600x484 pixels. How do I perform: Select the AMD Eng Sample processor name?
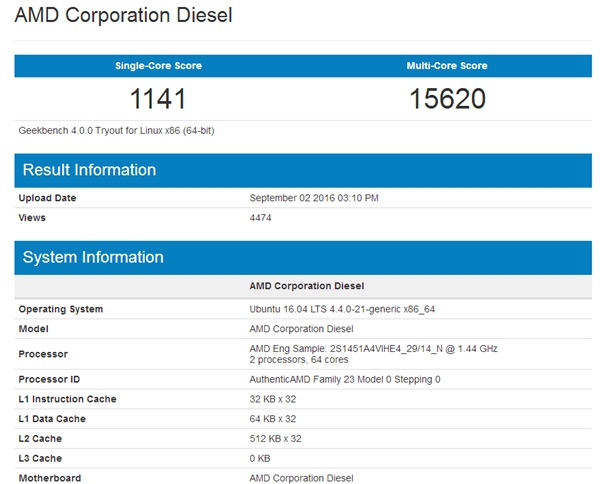click(x=373, y=349)
